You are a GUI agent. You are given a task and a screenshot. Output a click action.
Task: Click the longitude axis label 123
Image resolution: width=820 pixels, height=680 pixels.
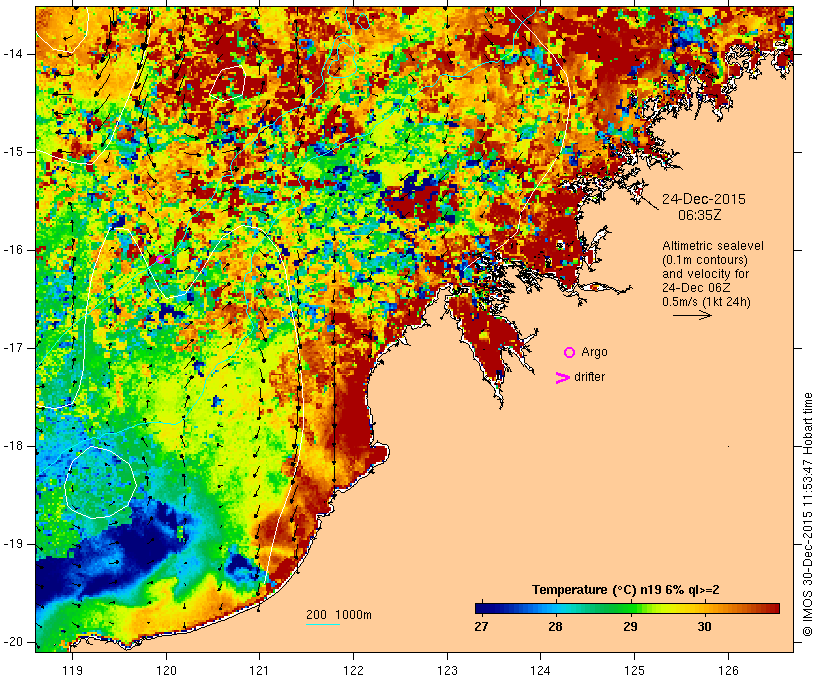pyautogui.click(x=447, y=670)
